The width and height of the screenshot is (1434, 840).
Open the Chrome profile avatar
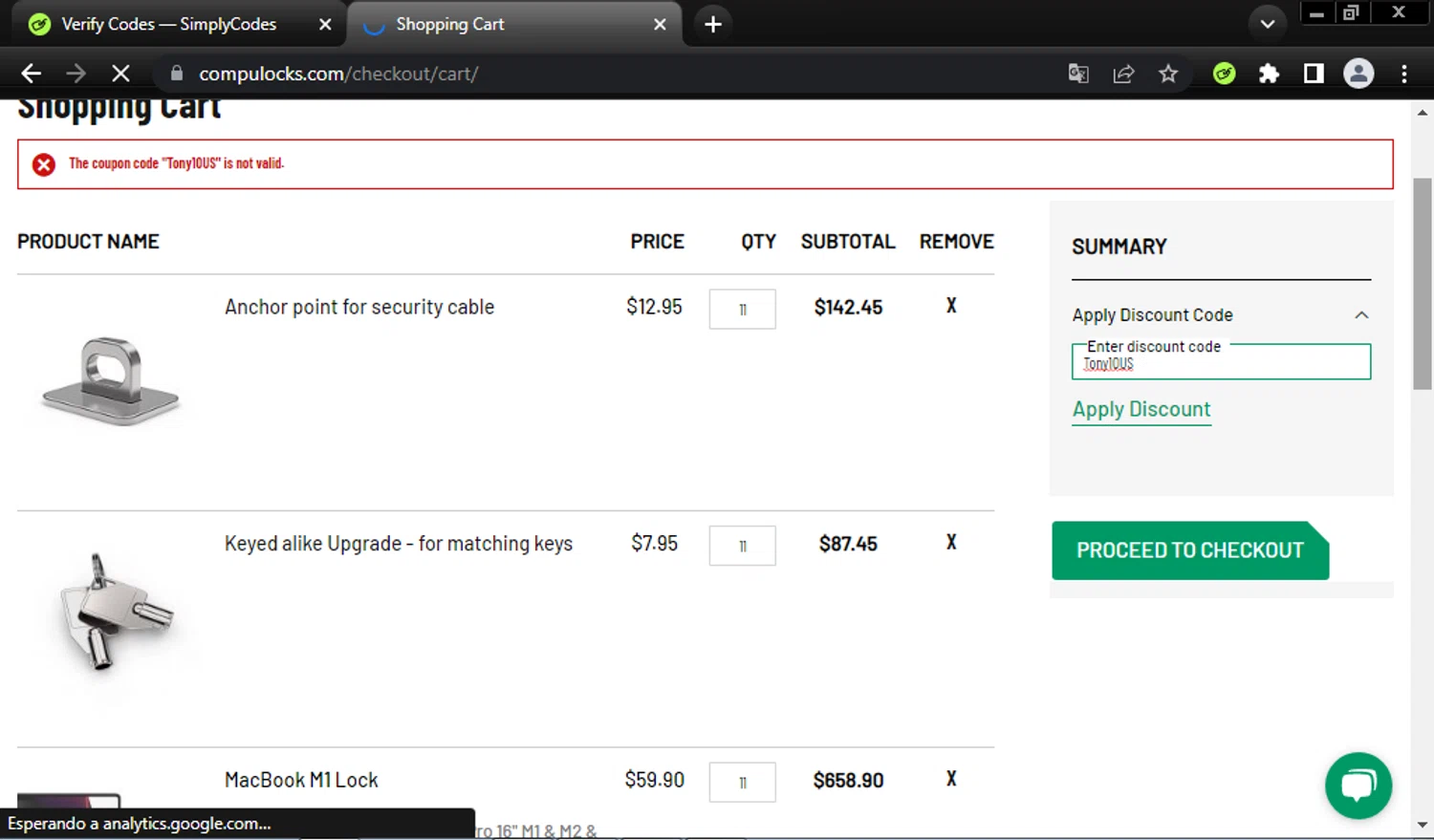point(1358,74)
